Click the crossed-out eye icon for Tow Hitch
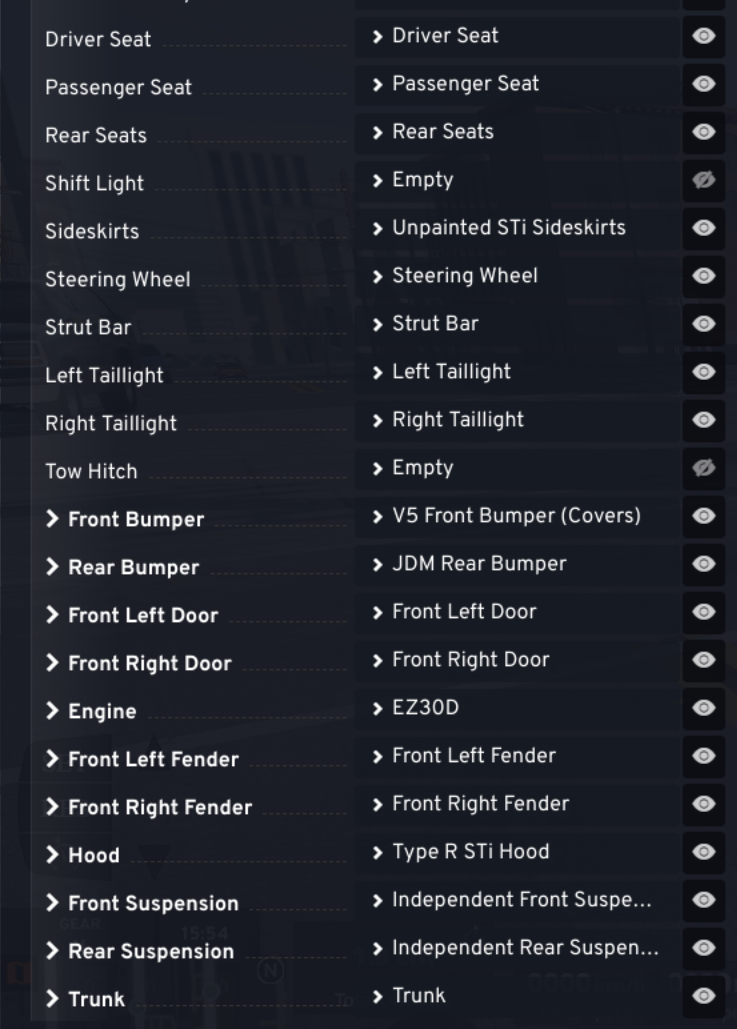 click(704, 468)
